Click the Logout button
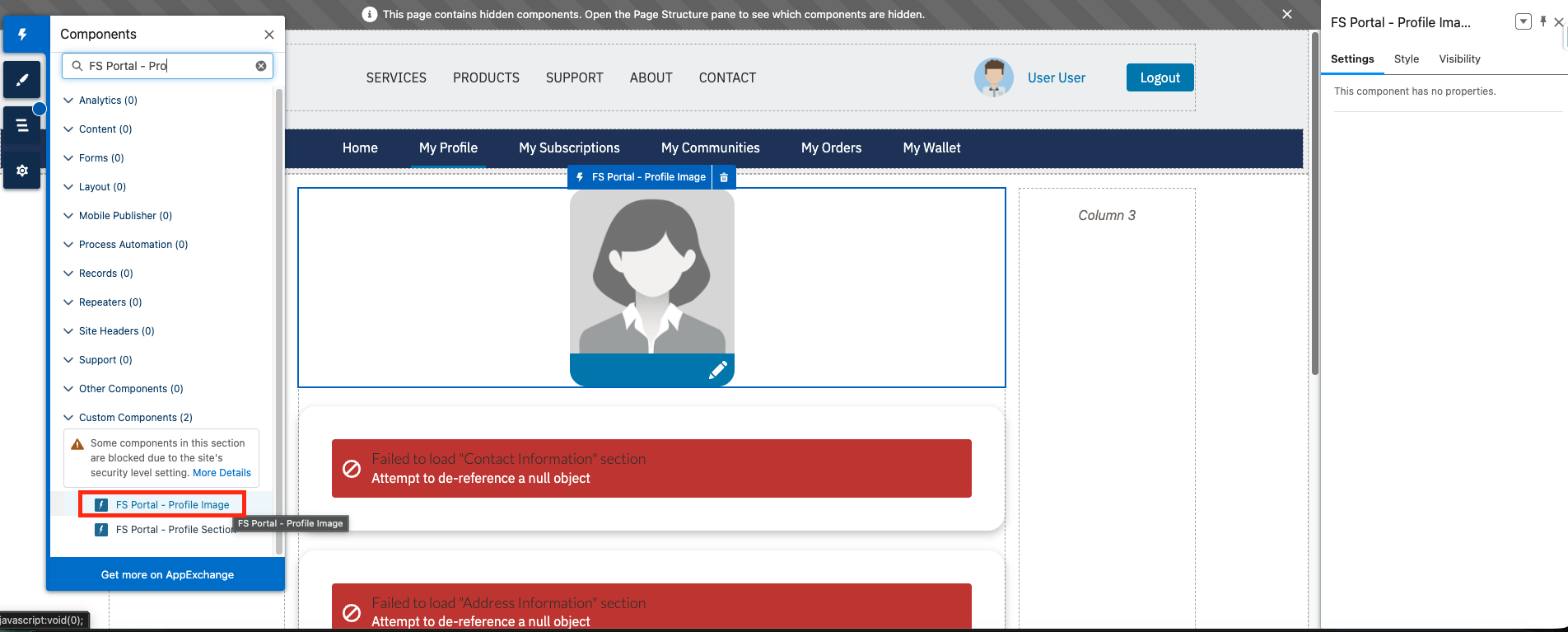The width and height of the screenshot is (1568, 632). (x=1160, y=77)
